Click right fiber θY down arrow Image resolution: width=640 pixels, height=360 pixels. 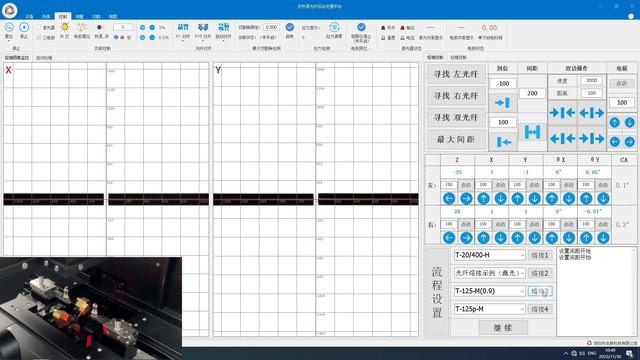(x=603, y=238)
